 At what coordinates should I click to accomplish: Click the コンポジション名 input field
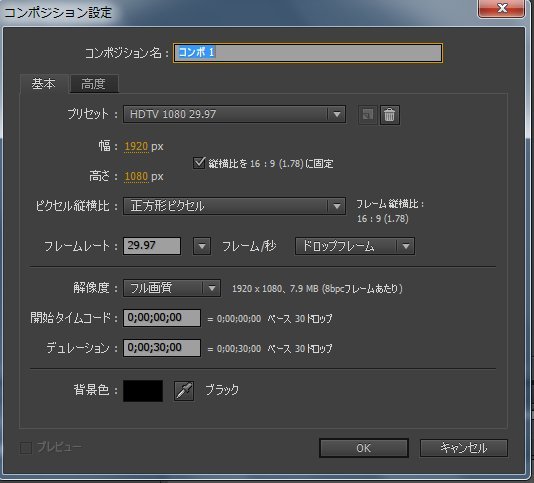308,53
